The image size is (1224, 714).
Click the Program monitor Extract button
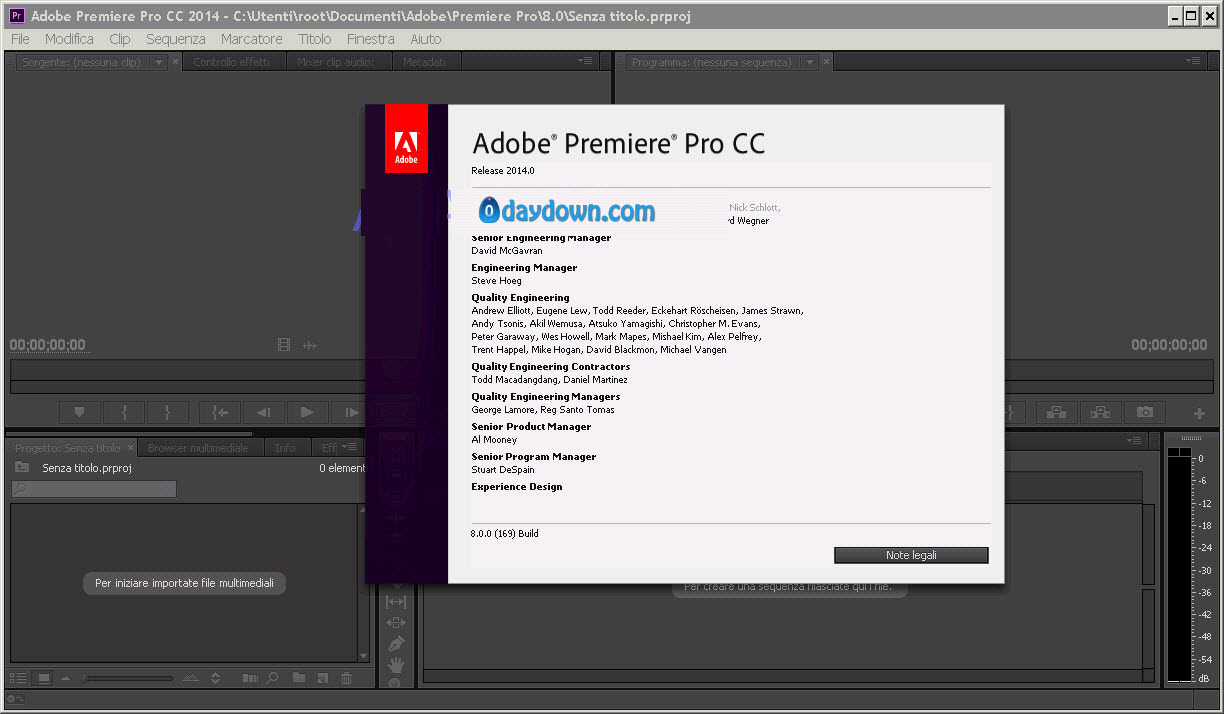[1100, 412]
